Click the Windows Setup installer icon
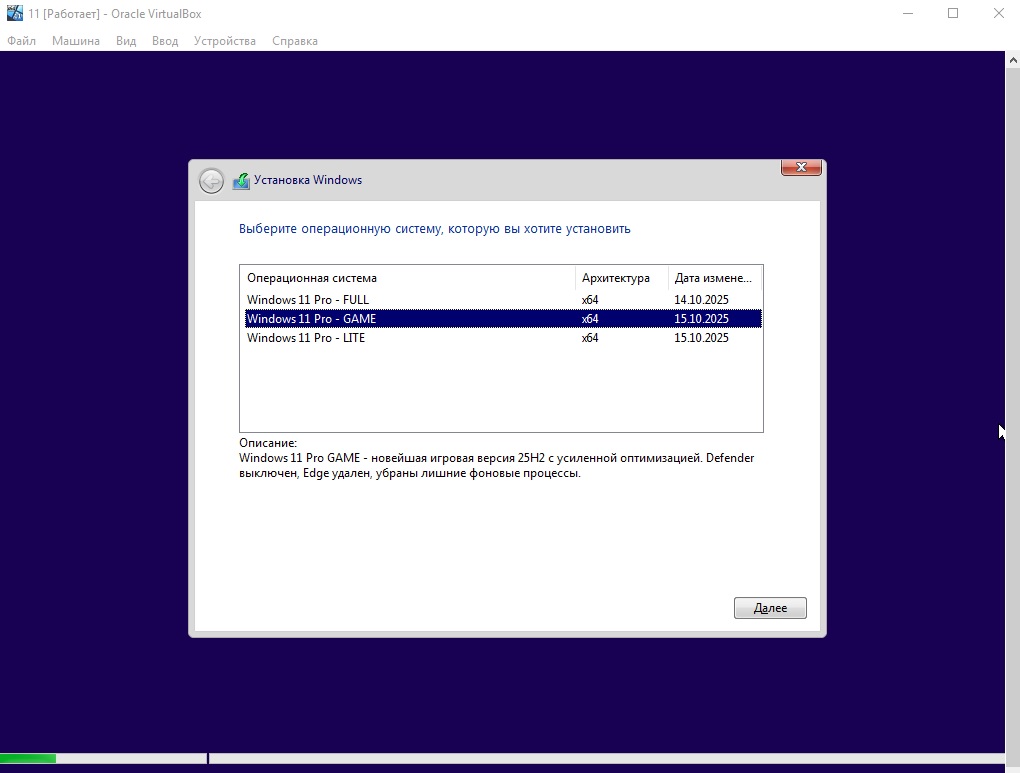Viewport: 1020px width, 773px height. click(x=241, y=181)
